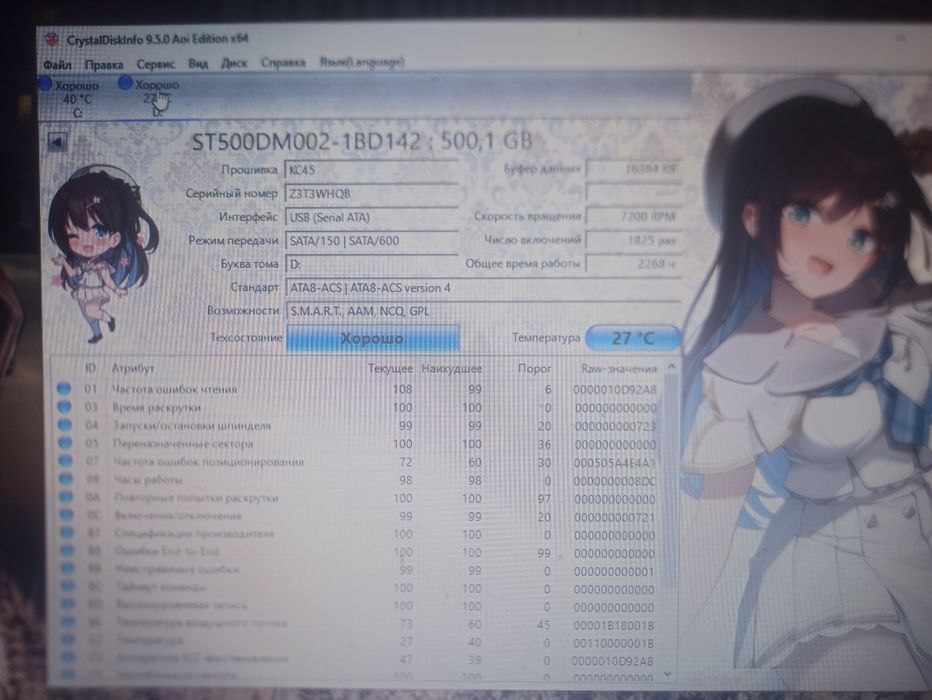Click the Атрибут column header

tap(133, 368)
